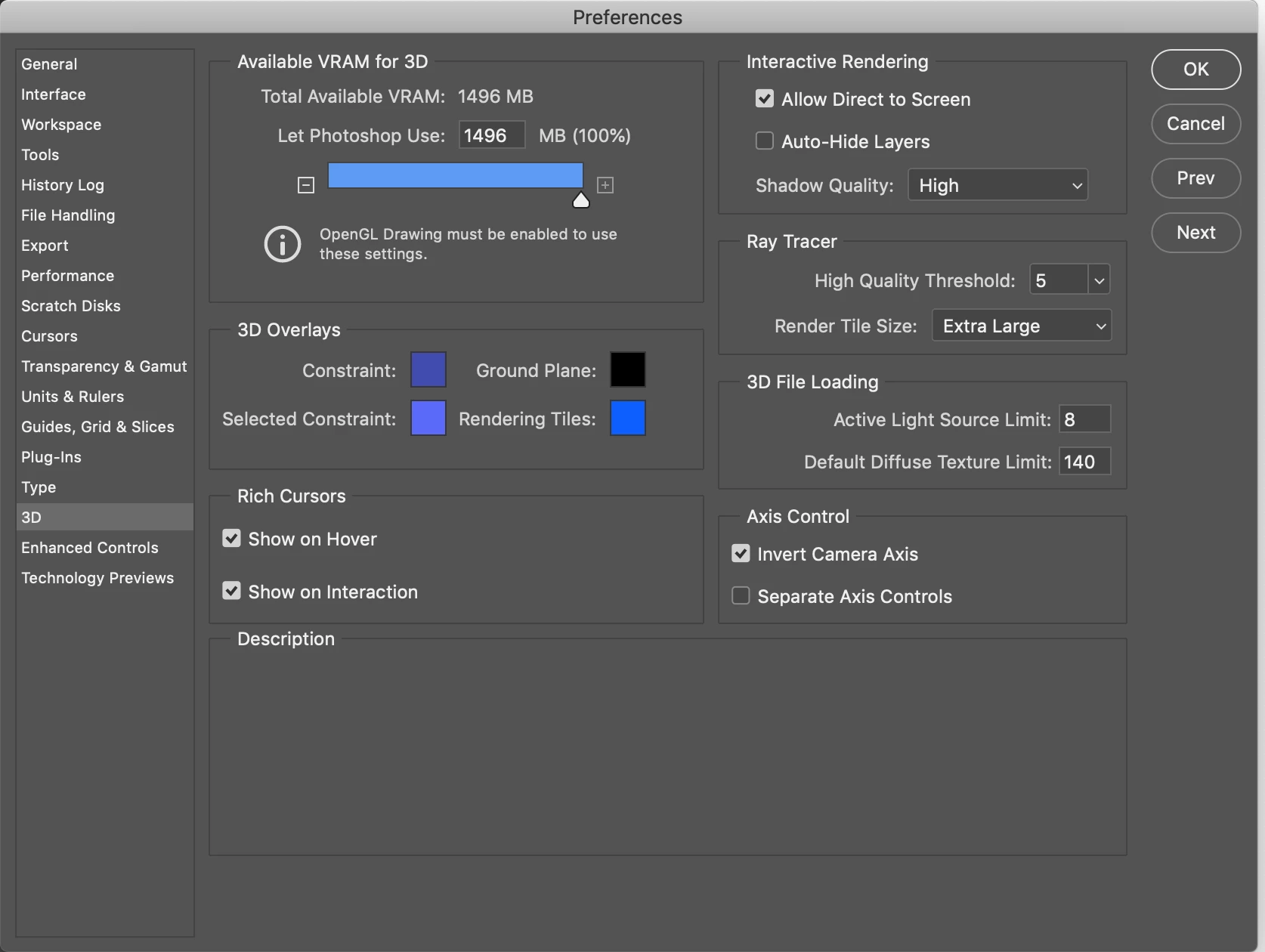Enable Auto-Hide Layers checkbox
This screenshot has height=952, width=1265.
tap(765, 141)
